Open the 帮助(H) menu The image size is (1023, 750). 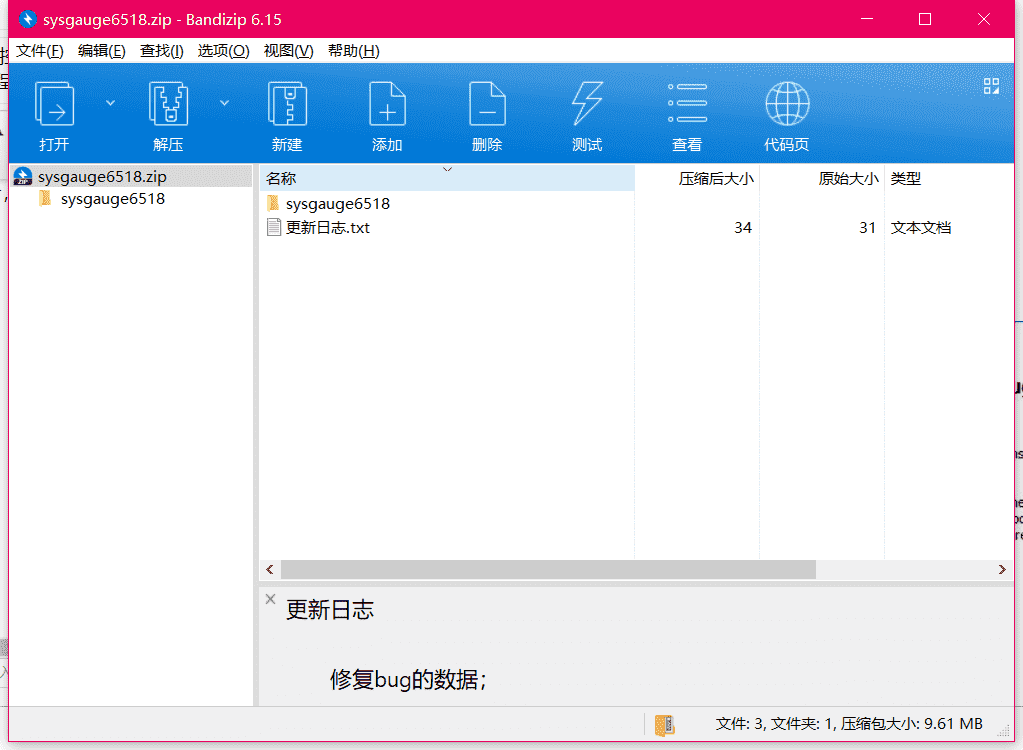point(354,51)
